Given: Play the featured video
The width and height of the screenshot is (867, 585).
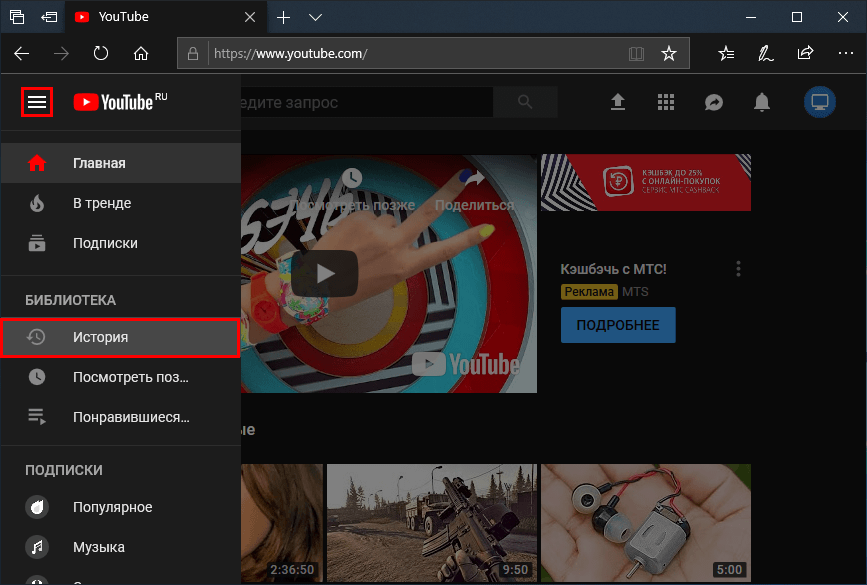Looking at the screenshot, I should [325, 274].
